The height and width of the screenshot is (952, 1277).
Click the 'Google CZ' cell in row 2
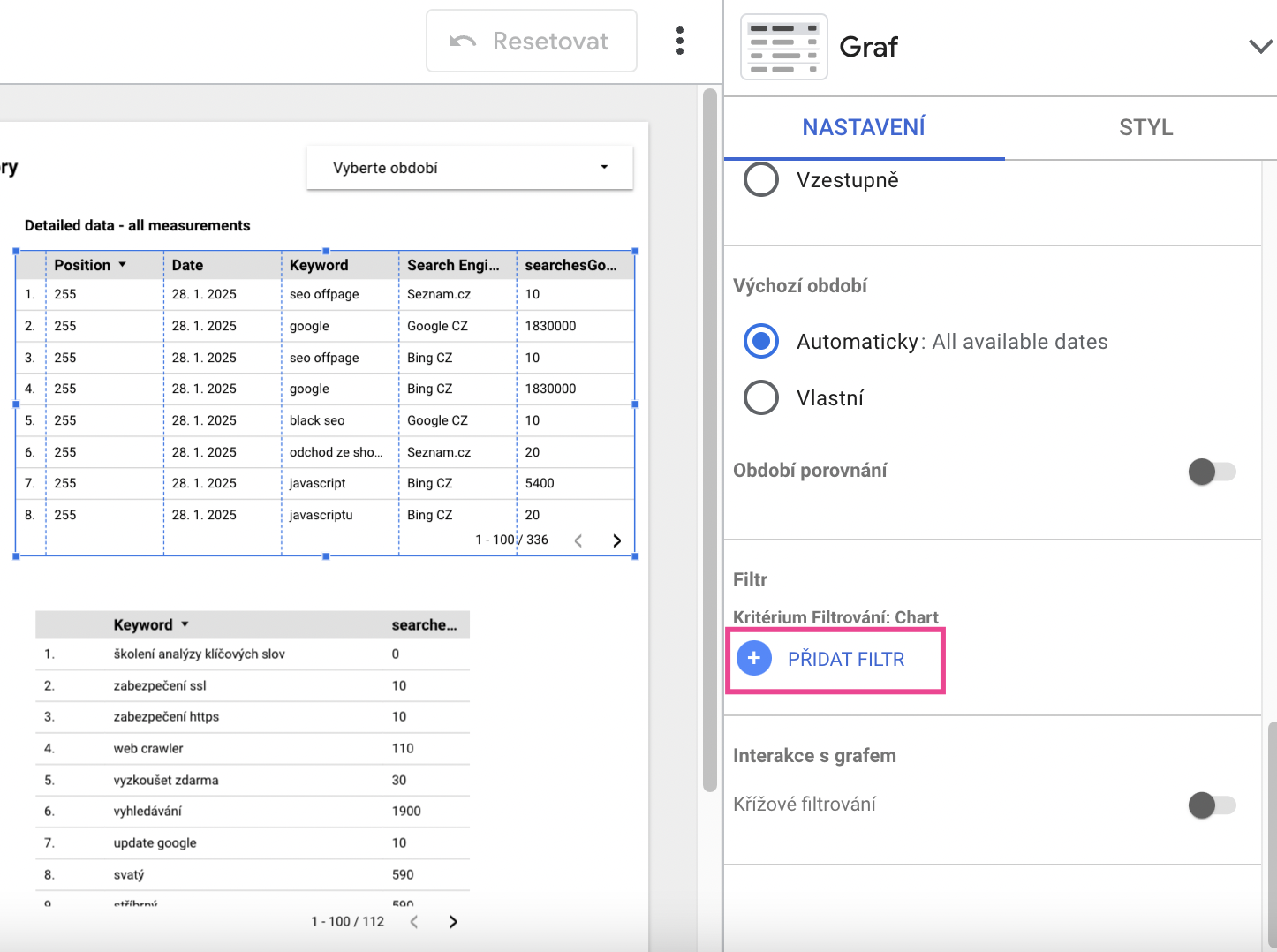pos(437,326)
